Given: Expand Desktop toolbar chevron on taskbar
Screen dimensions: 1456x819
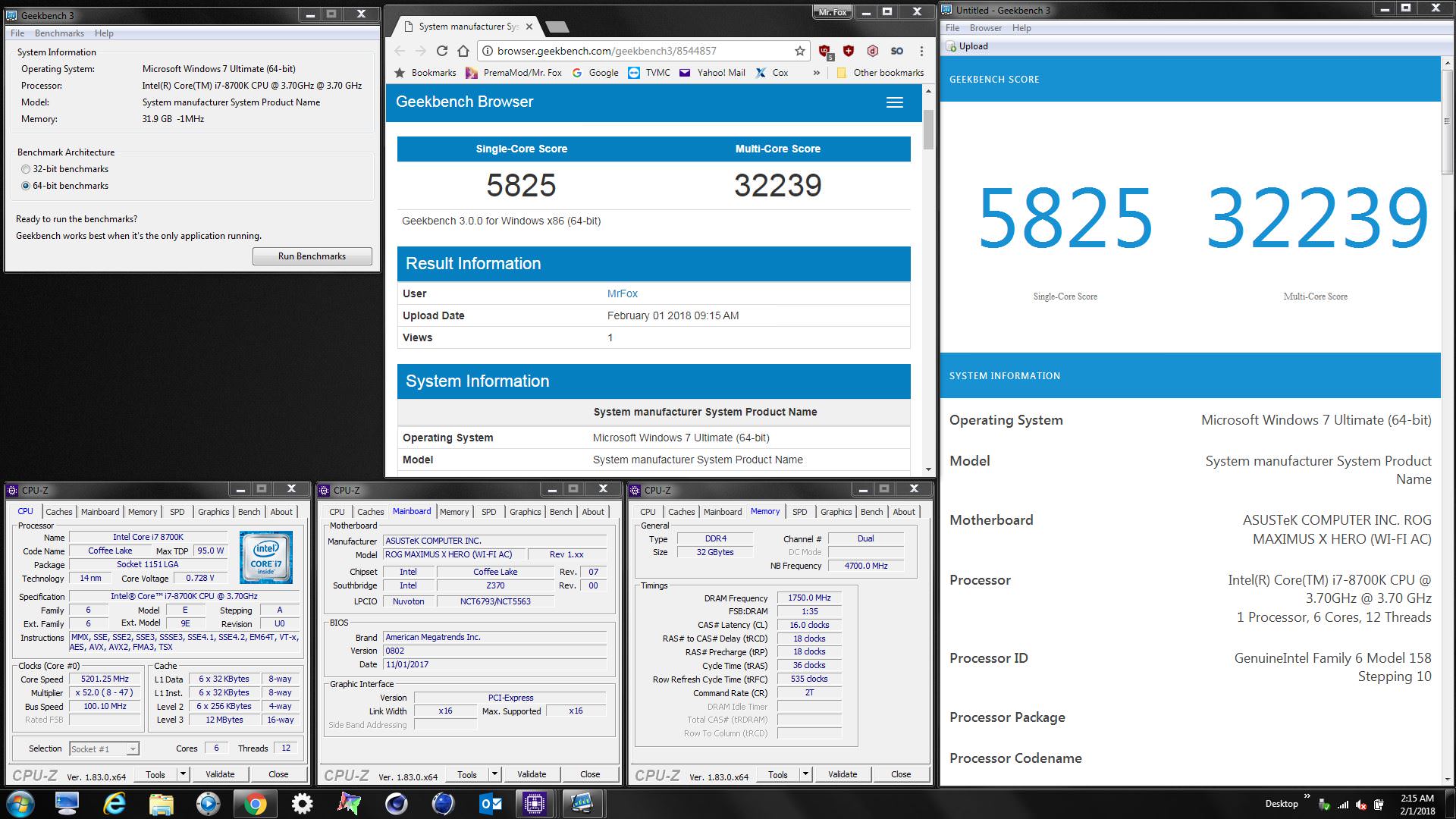Looking at the screenshot, I should pos(1307,795).
